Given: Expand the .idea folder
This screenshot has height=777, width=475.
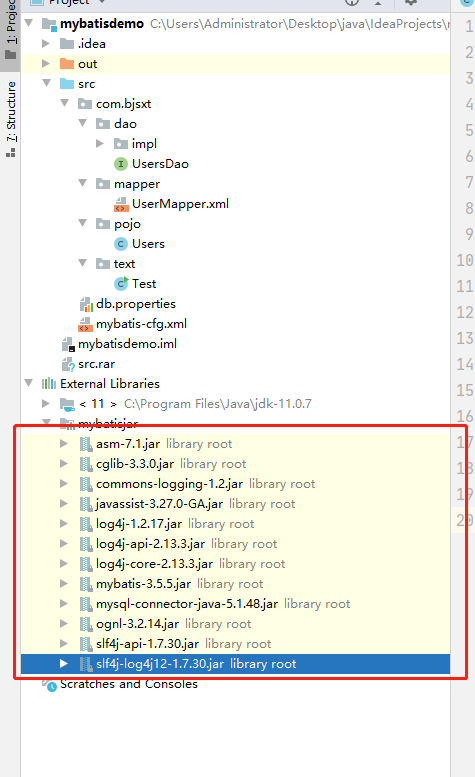Looking at the screenshot, I should point(46,44).
